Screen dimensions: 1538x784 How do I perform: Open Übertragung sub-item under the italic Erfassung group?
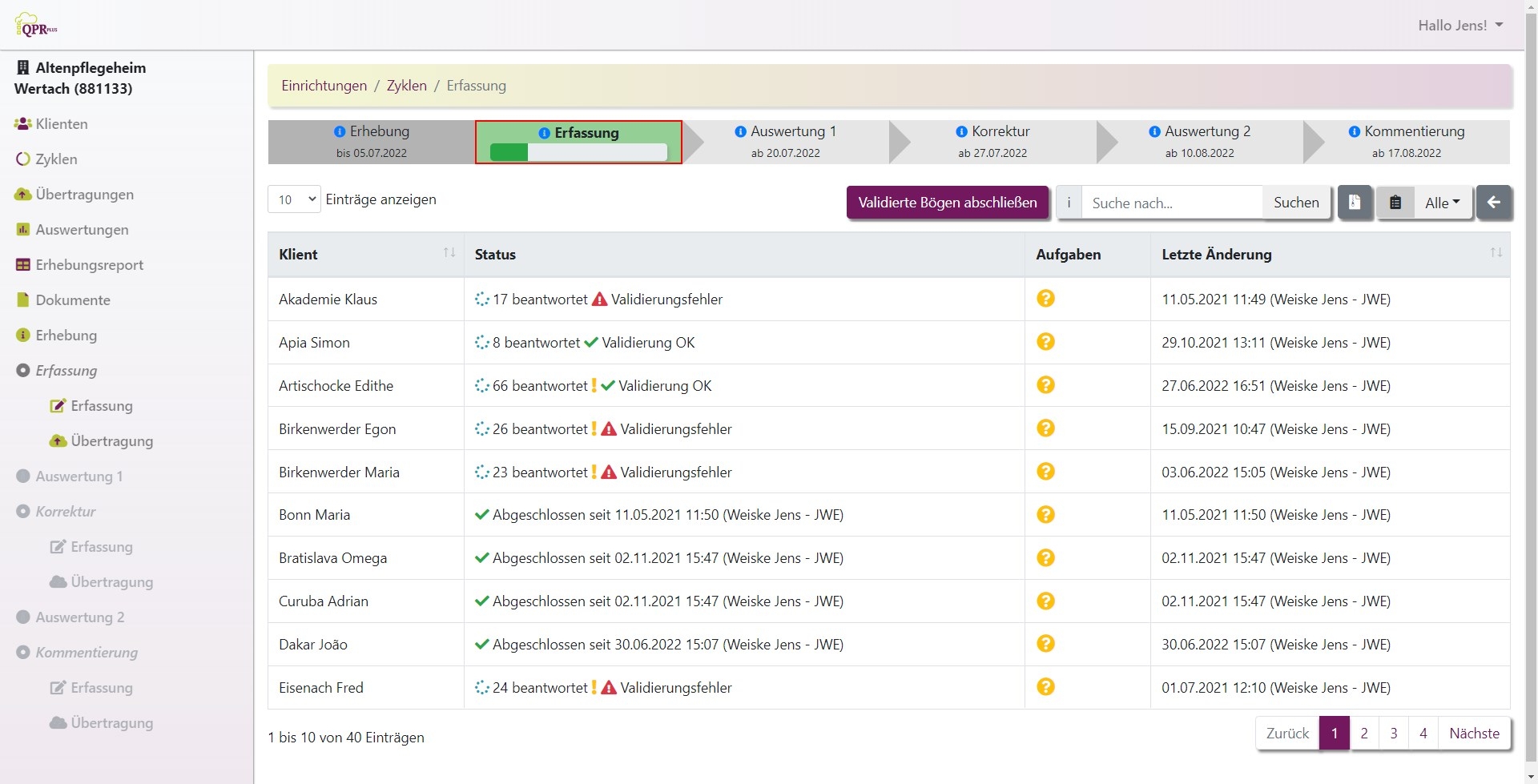tap(102, 441)
